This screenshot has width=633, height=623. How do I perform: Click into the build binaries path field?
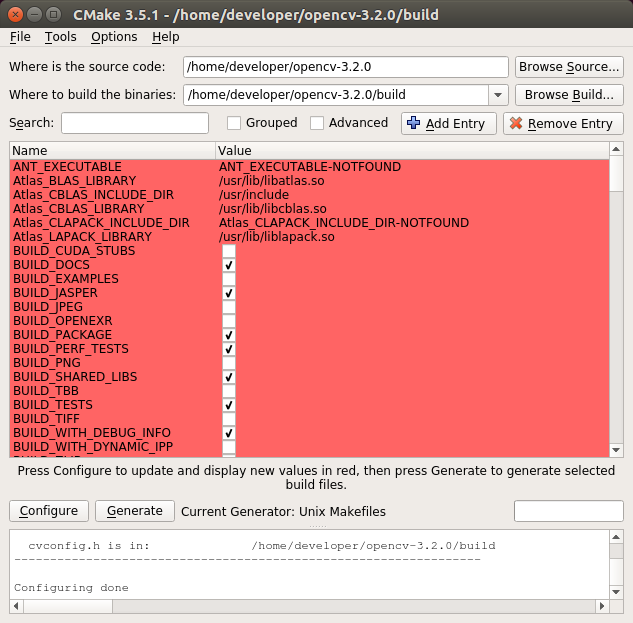[x=336, y=95]
